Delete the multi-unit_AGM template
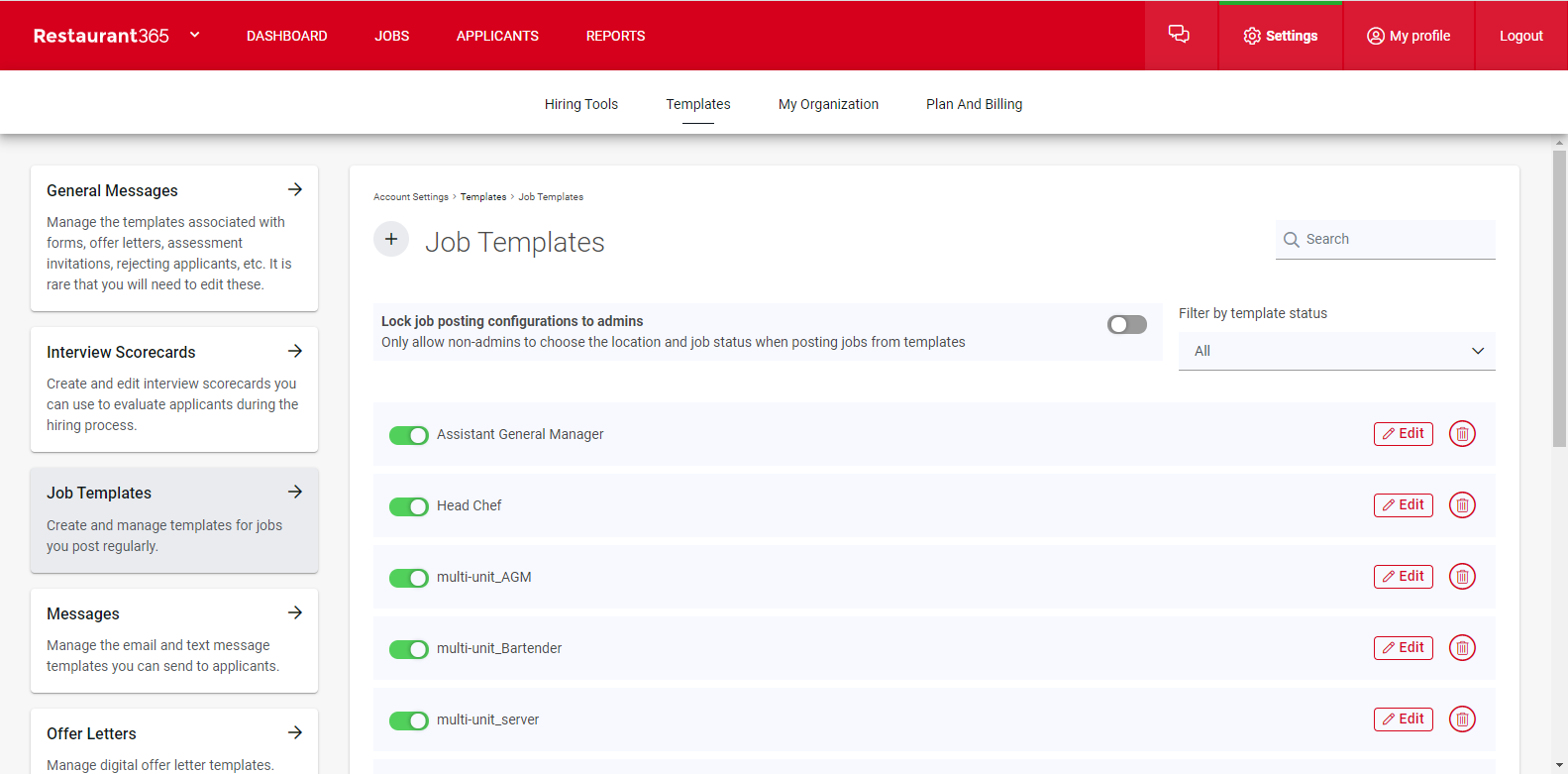 1462,577
